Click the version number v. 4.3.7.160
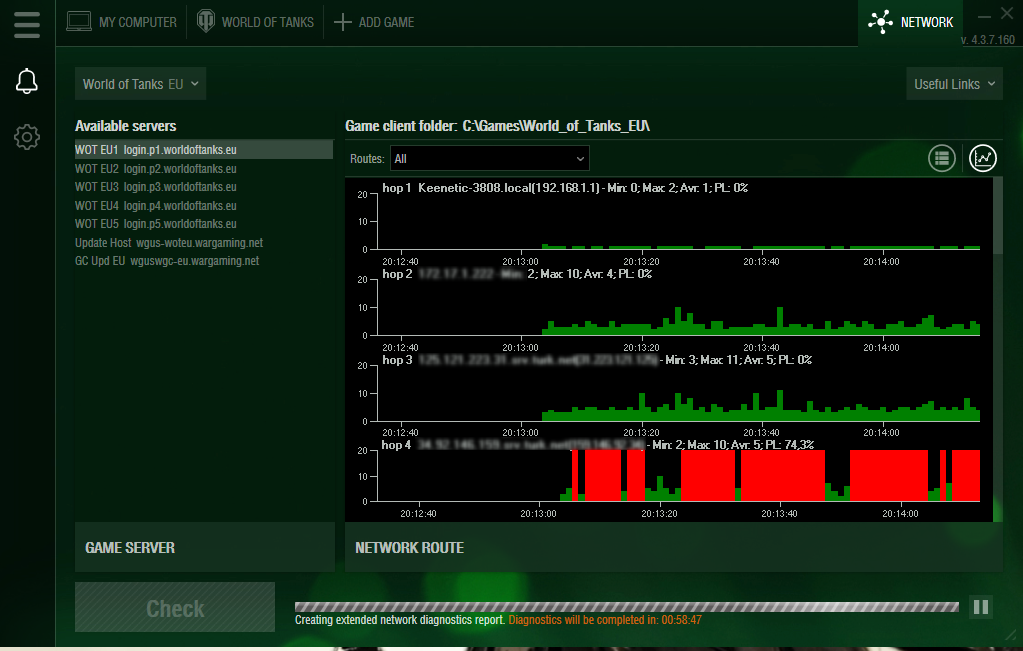 (988, 40)
